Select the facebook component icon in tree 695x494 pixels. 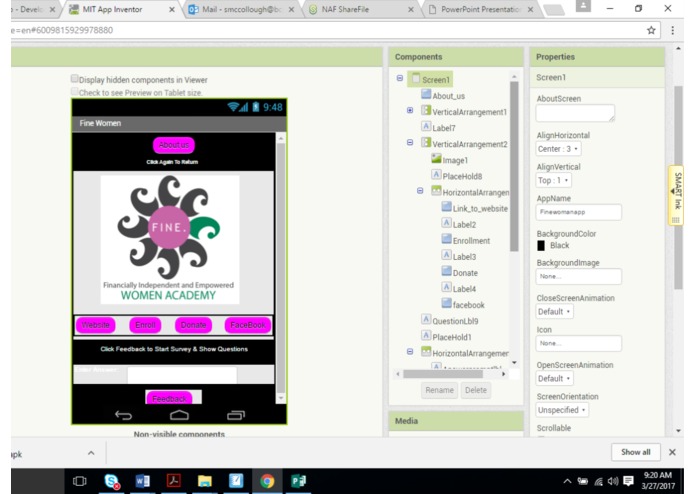tap(446, 303)
